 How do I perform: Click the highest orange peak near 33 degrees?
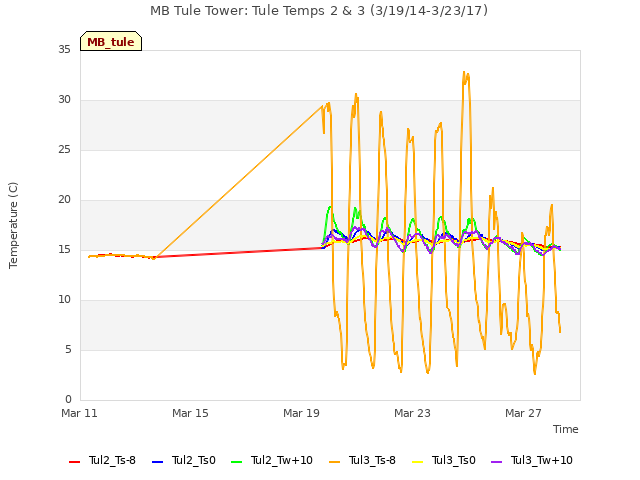[464, 72]
